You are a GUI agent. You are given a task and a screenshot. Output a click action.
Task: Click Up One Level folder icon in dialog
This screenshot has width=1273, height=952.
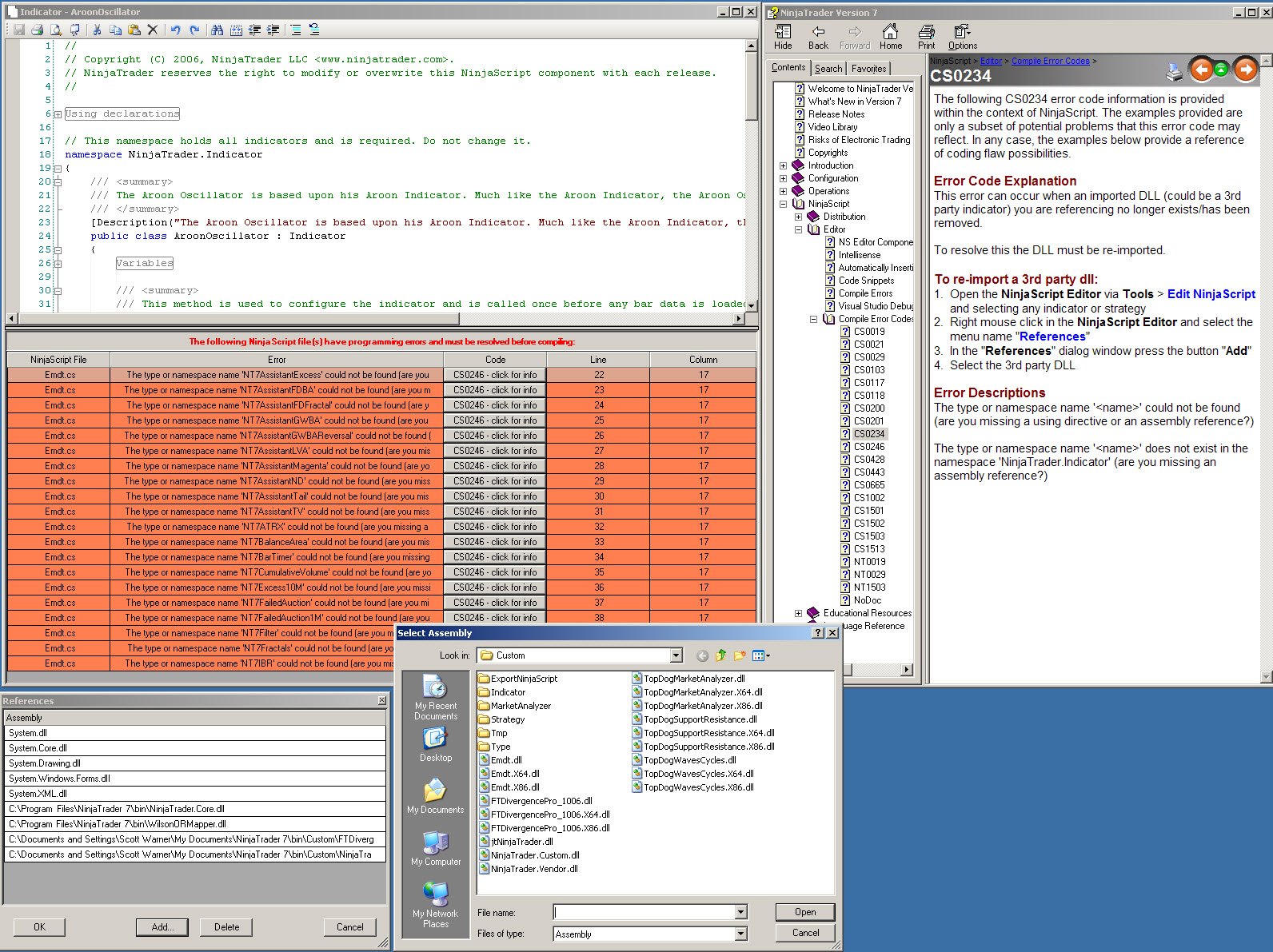click(720, 655)
